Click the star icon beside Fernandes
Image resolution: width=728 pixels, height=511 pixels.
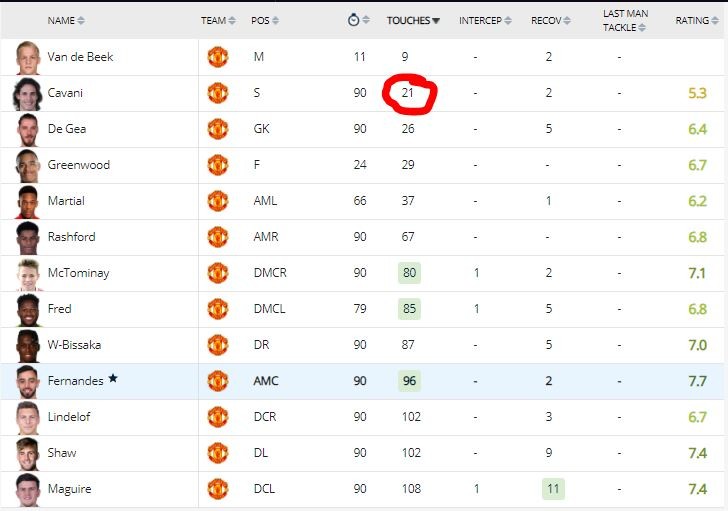click(x=113, y=379)
